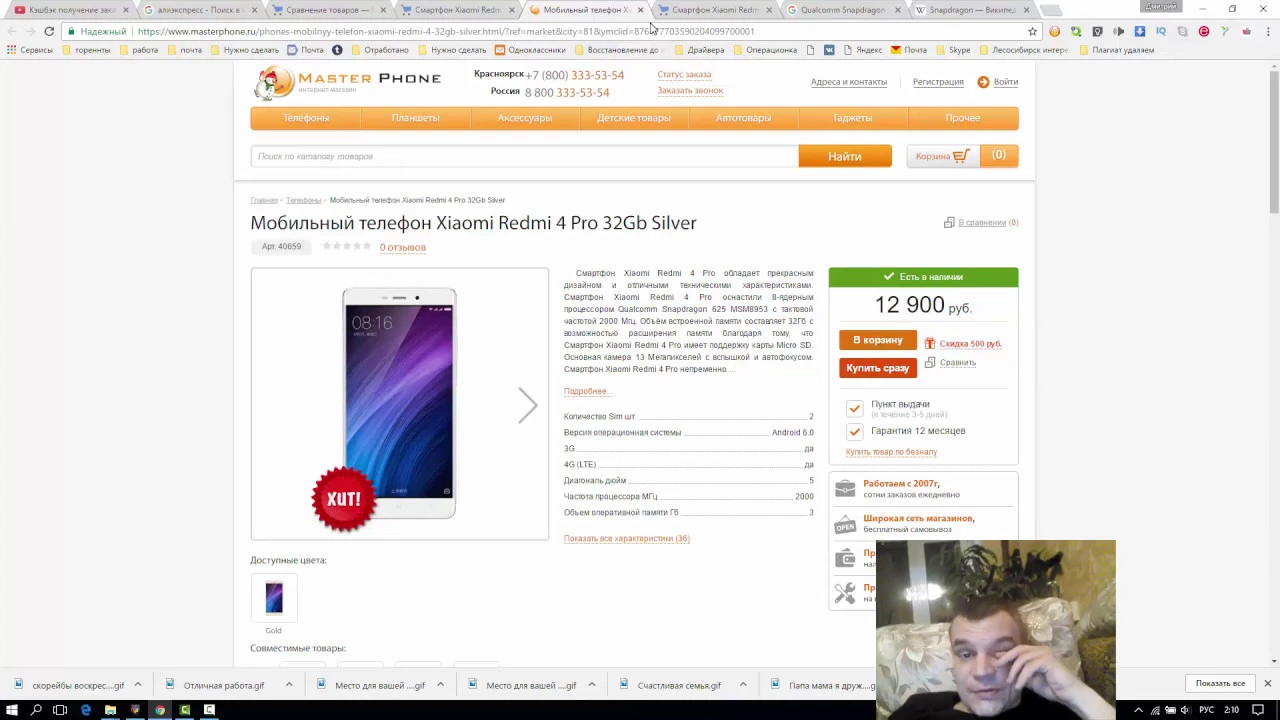
Task: Click the shop basket icon near 'Работаем с 2007г'
Action: coord(845,488)
